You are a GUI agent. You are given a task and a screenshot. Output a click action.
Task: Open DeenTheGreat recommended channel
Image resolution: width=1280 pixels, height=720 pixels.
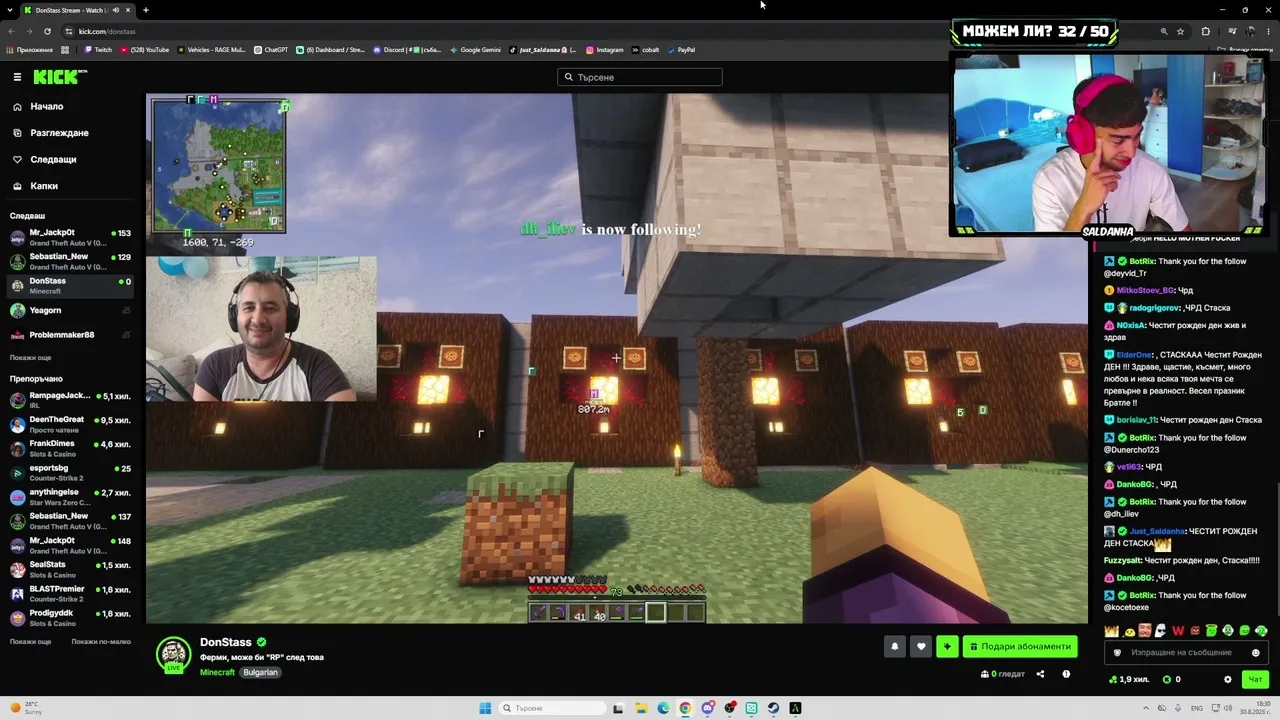pos(70,424)
